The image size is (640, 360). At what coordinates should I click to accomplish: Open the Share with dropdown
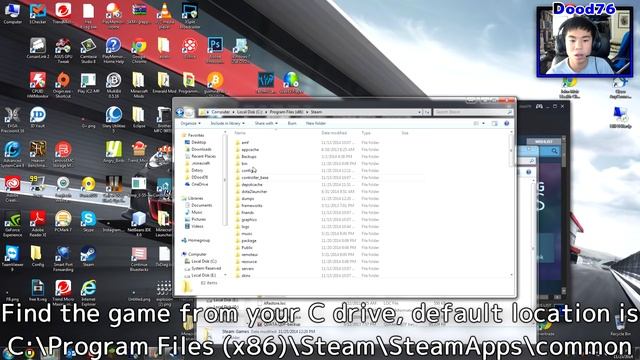(x=266, y=123)
